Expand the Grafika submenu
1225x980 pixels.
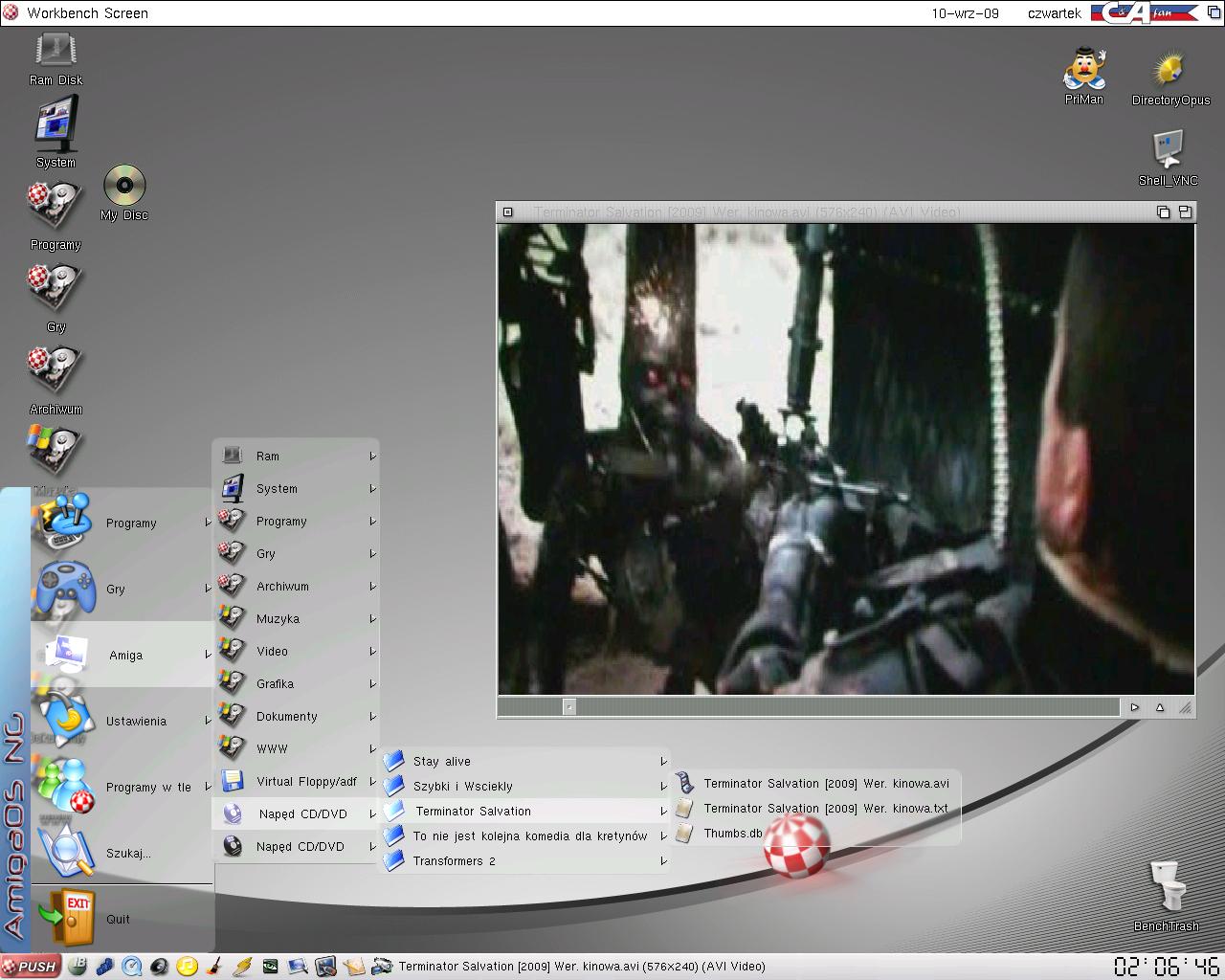pos(297,684)
